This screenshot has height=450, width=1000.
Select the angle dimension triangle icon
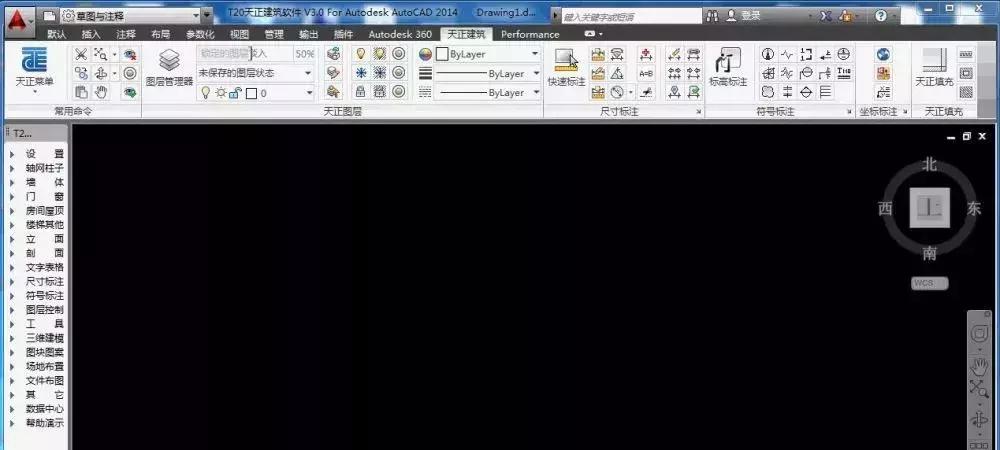coord(617,73)
